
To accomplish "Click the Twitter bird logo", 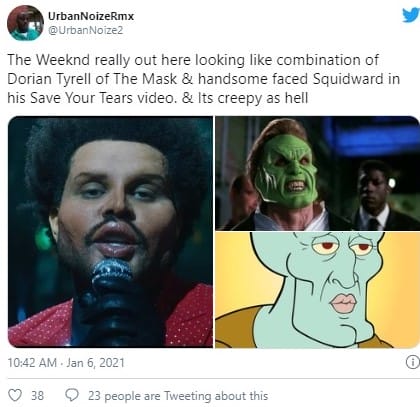I will 411,15.
